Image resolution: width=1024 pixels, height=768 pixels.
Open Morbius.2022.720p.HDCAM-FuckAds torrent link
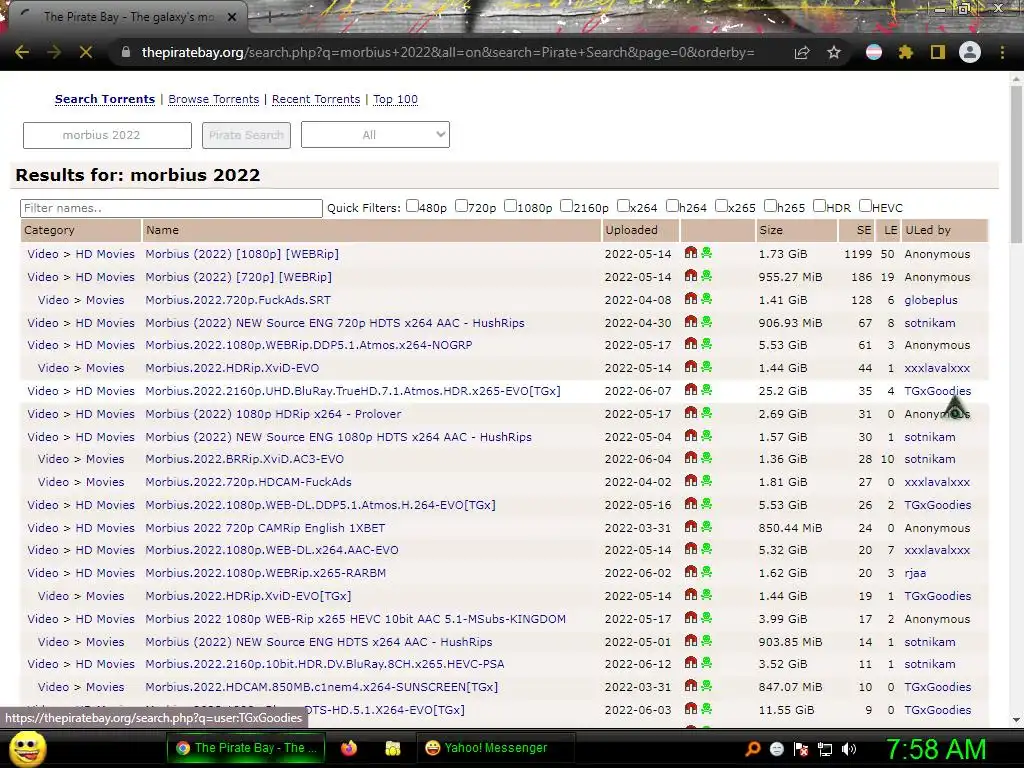click(248, 481)
